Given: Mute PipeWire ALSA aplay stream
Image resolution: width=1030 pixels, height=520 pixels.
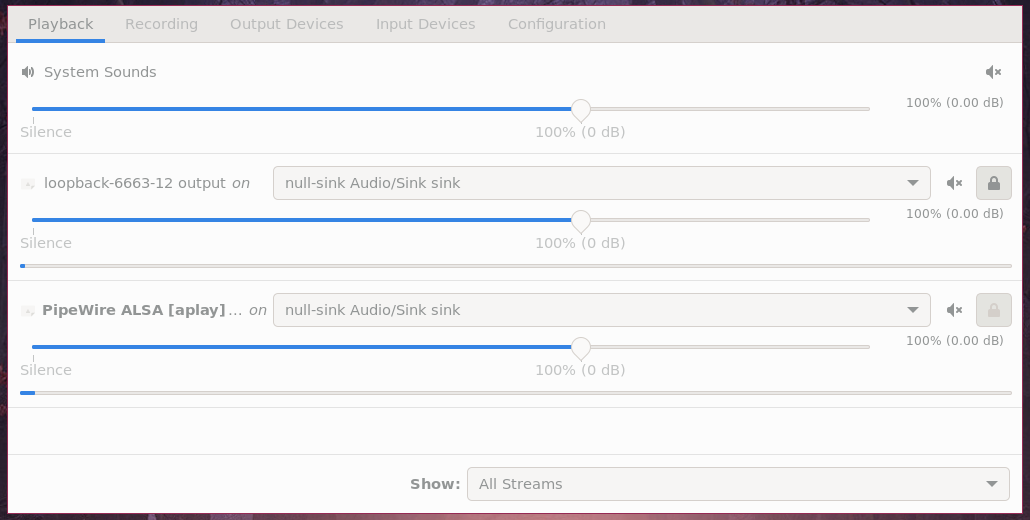Looking at the screenshot, I should point(954,310).
